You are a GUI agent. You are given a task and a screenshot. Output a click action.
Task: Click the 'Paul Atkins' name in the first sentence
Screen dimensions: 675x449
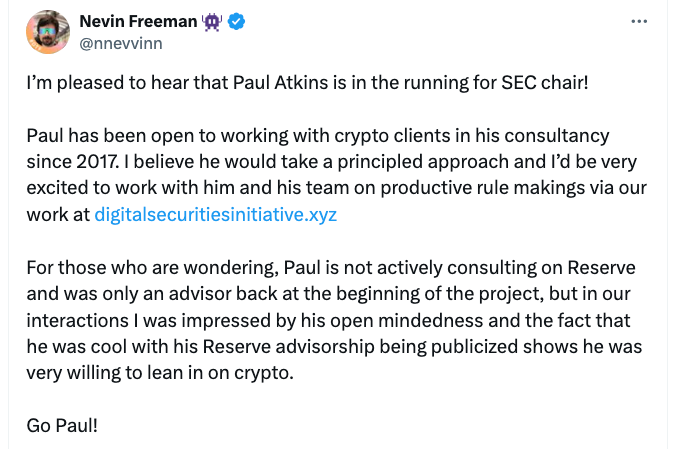pos(280,83)
